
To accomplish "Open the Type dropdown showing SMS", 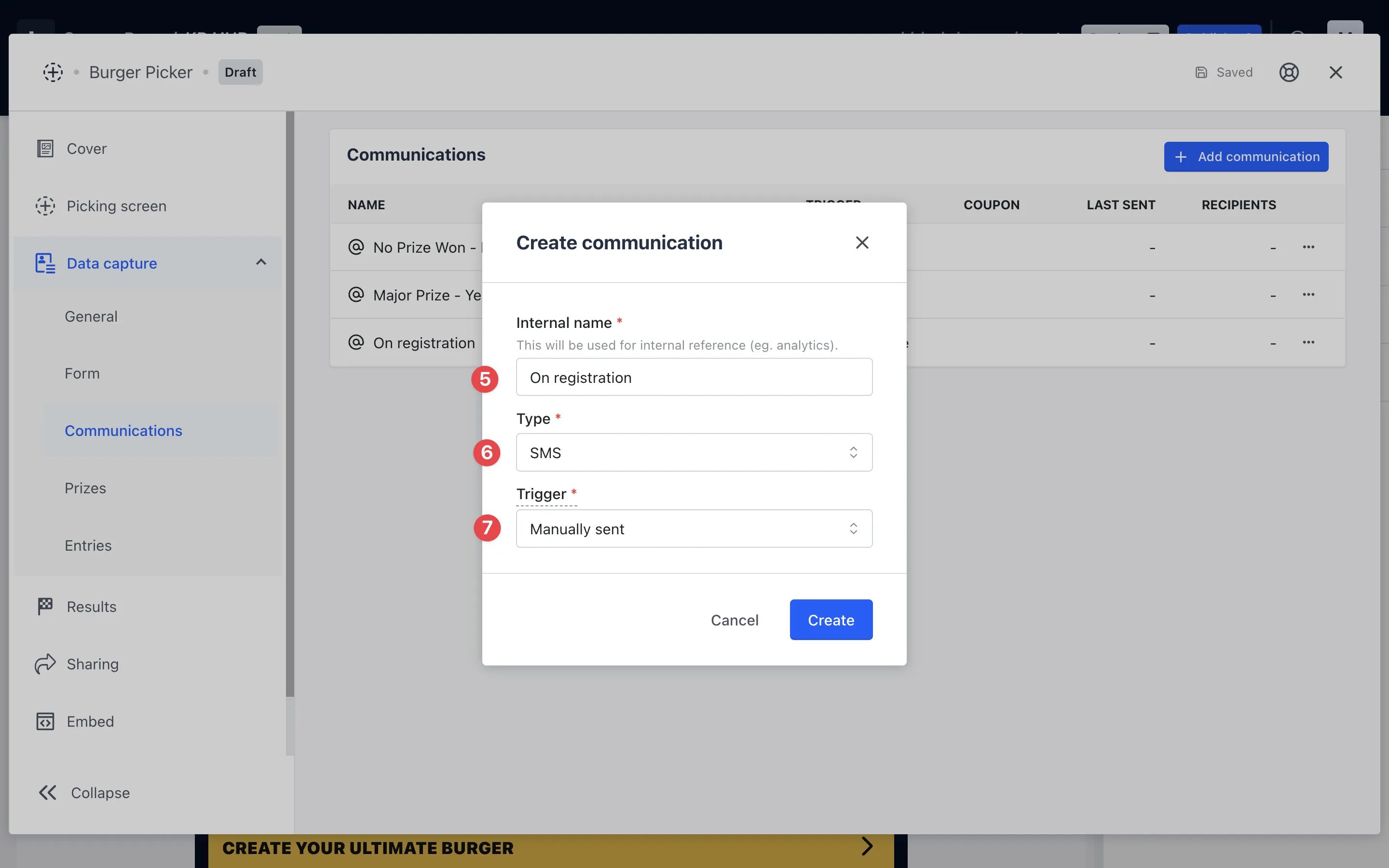I will tap(694, 452).
